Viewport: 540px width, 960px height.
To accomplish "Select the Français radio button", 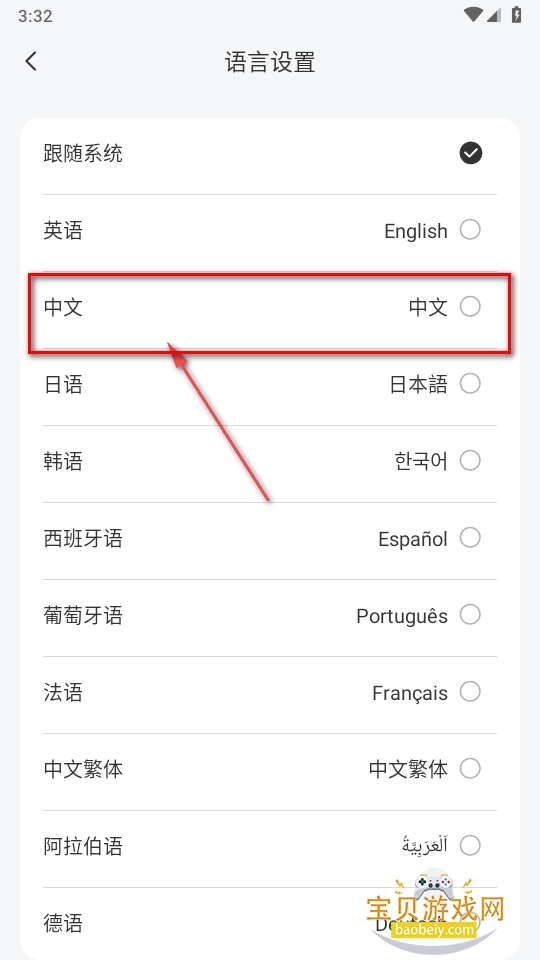I will pyautogui.click(x=470, y=692).
